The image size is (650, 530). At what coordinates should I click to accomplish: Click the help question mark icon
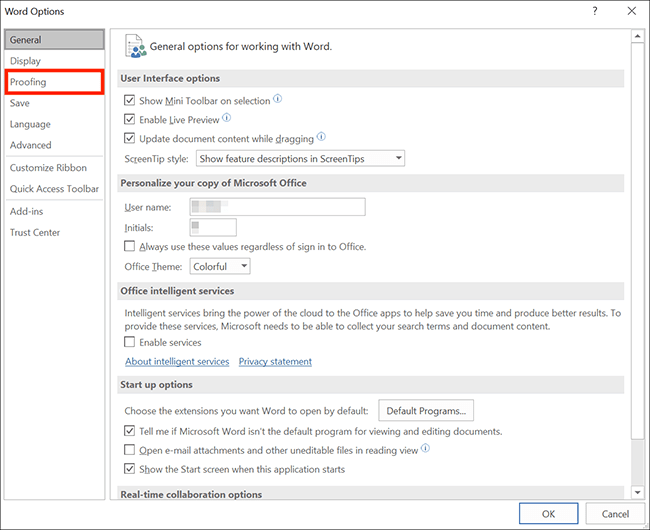point(595,11)
